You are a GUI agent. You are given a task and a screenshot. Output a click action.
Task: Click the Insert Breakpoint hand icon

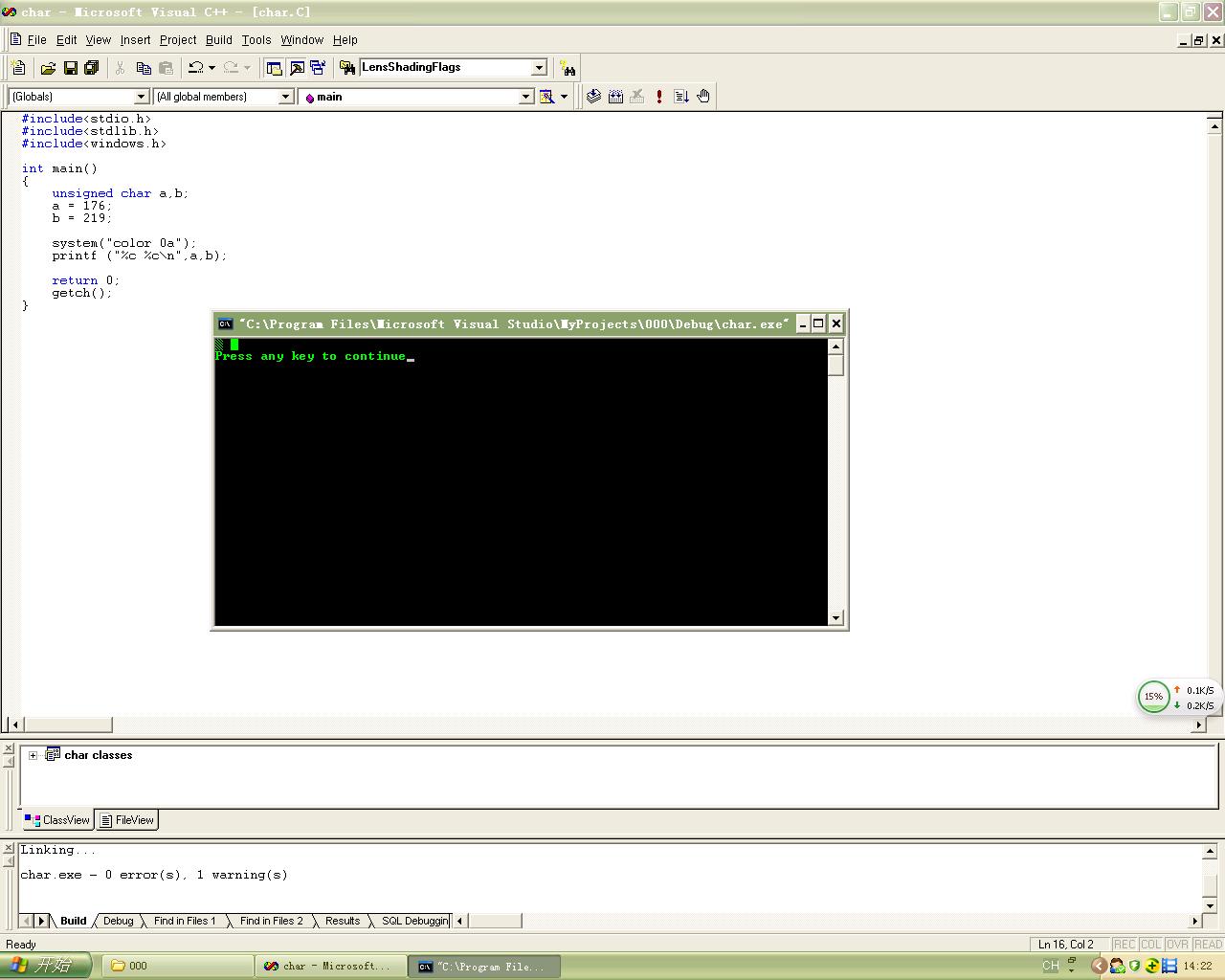click(703, 97)
